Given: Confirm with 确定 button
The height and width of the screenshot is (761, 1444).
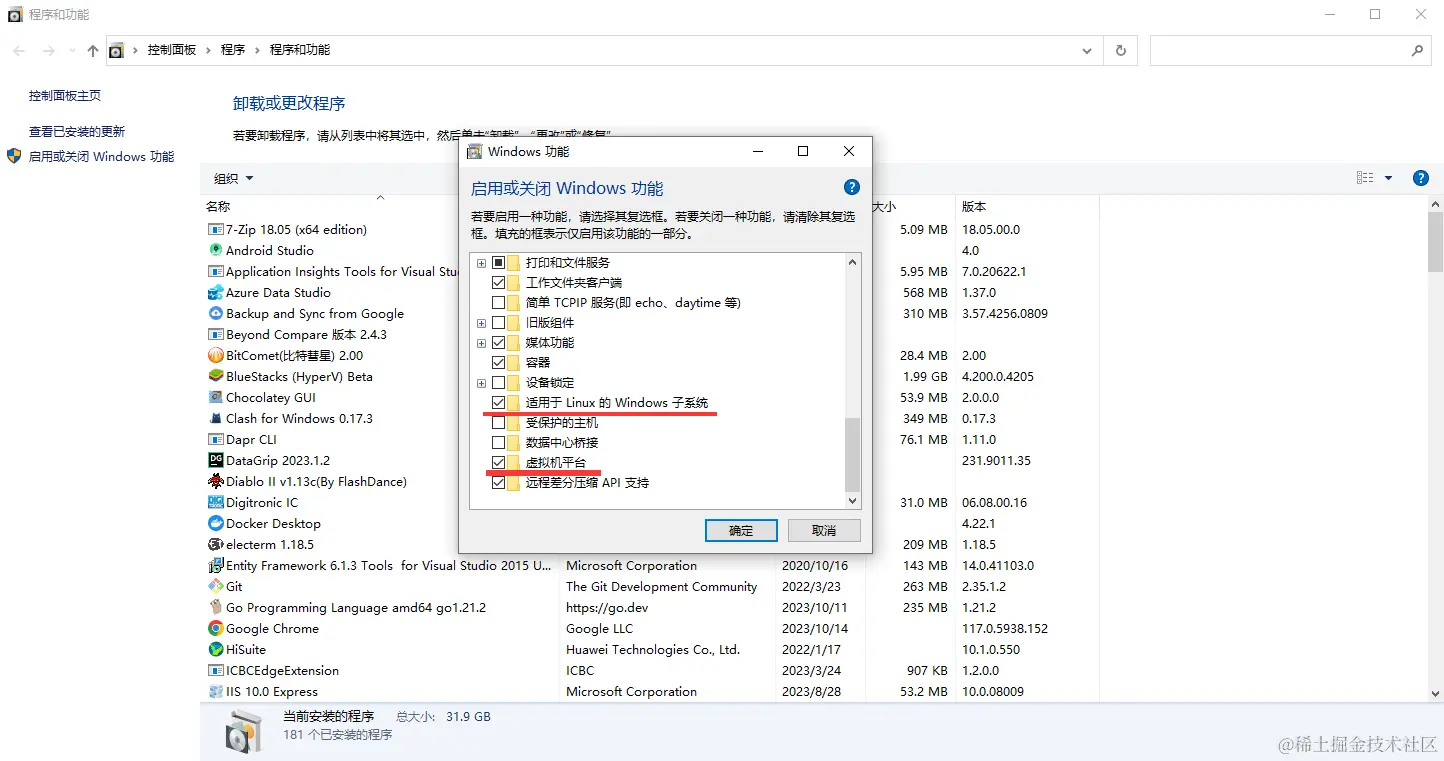Looking at the screenshot, I should pyautogui.click(x=741, y=530).
